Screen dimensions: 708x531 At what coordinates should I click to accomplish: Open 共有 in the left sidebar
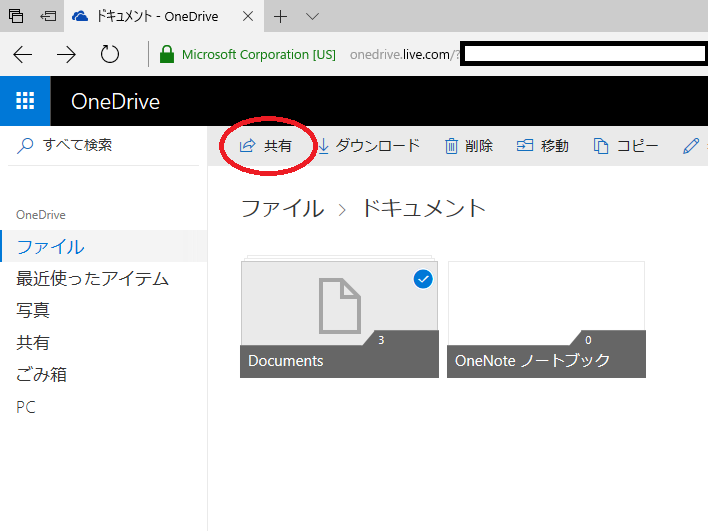click(33, 343)
